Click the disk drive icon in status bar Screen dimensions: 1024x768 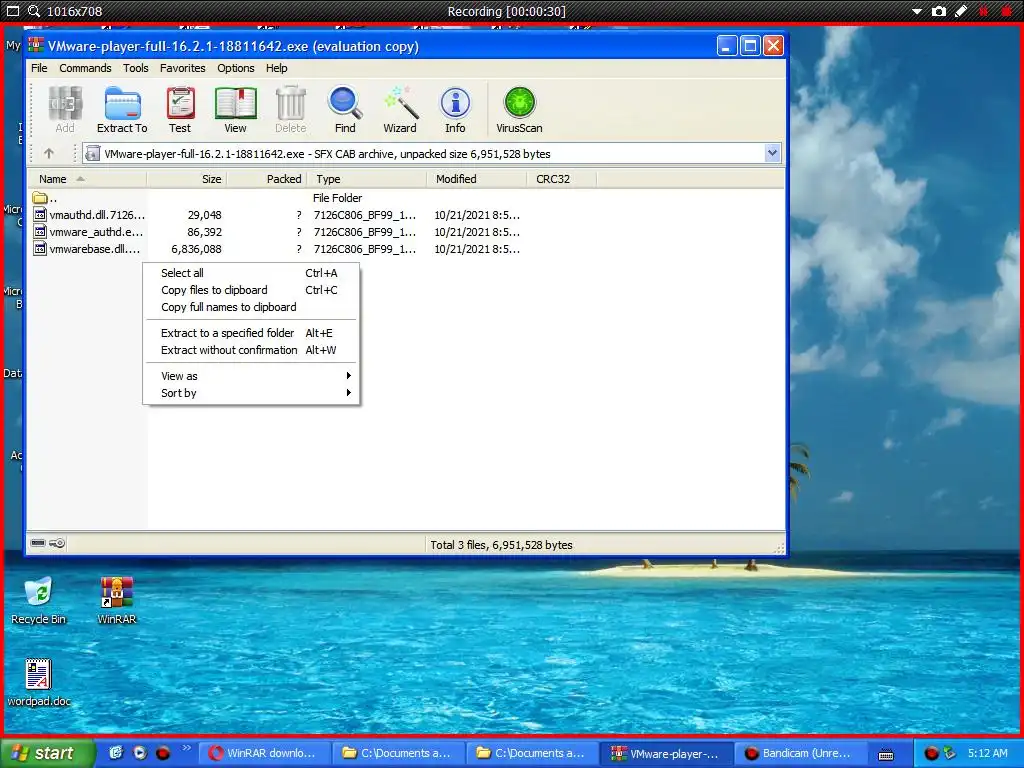pos(38,543)
